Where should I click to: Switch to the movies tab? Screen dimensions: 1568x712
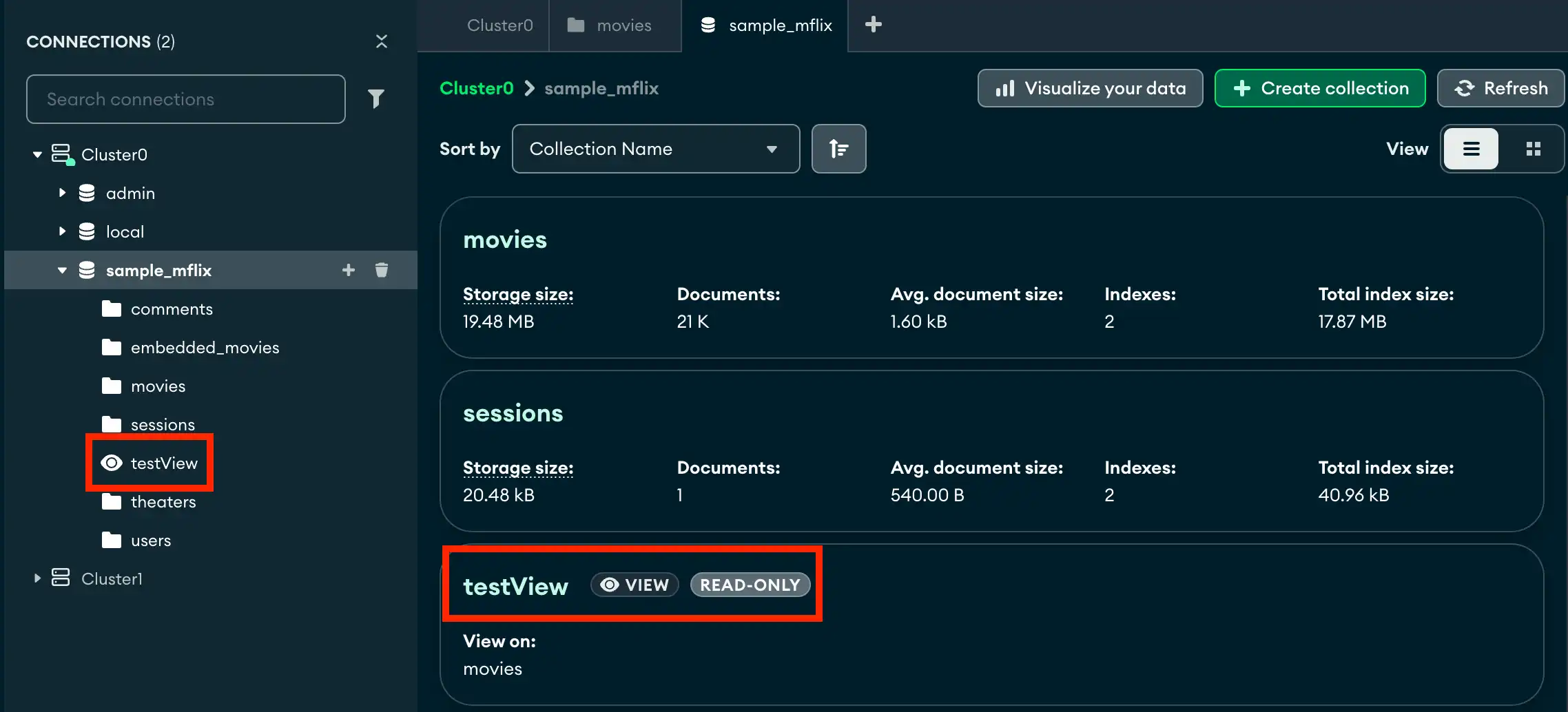615,25
